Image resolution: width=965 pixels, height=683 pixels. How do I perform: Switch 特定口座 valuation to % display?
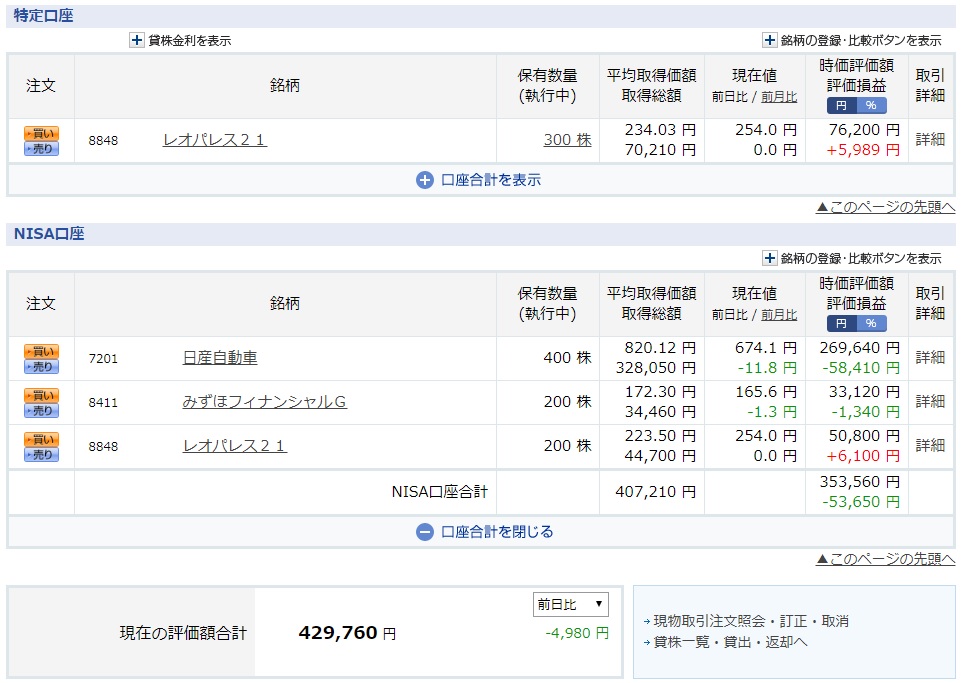point(871,105)
